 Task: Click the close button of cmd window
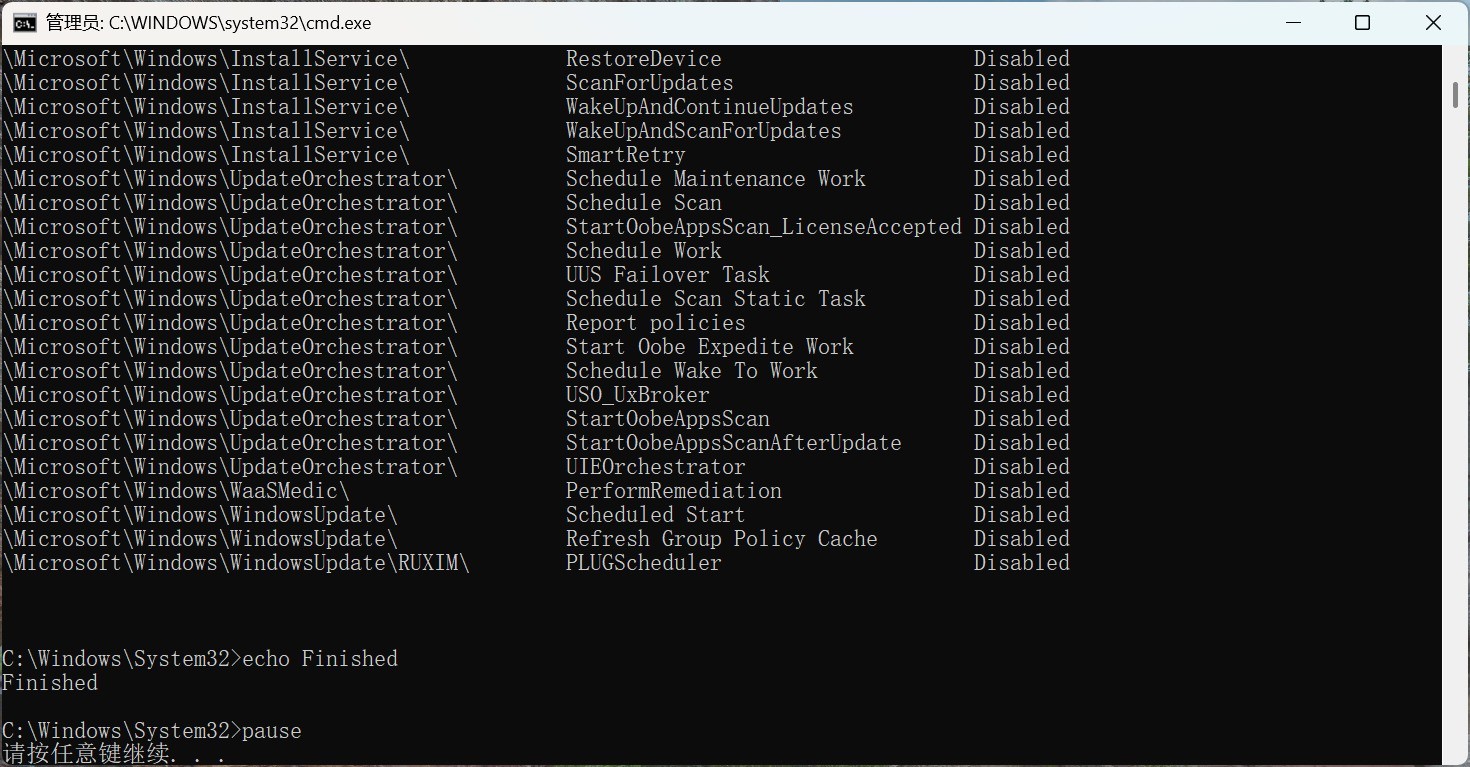[1432, 22]
